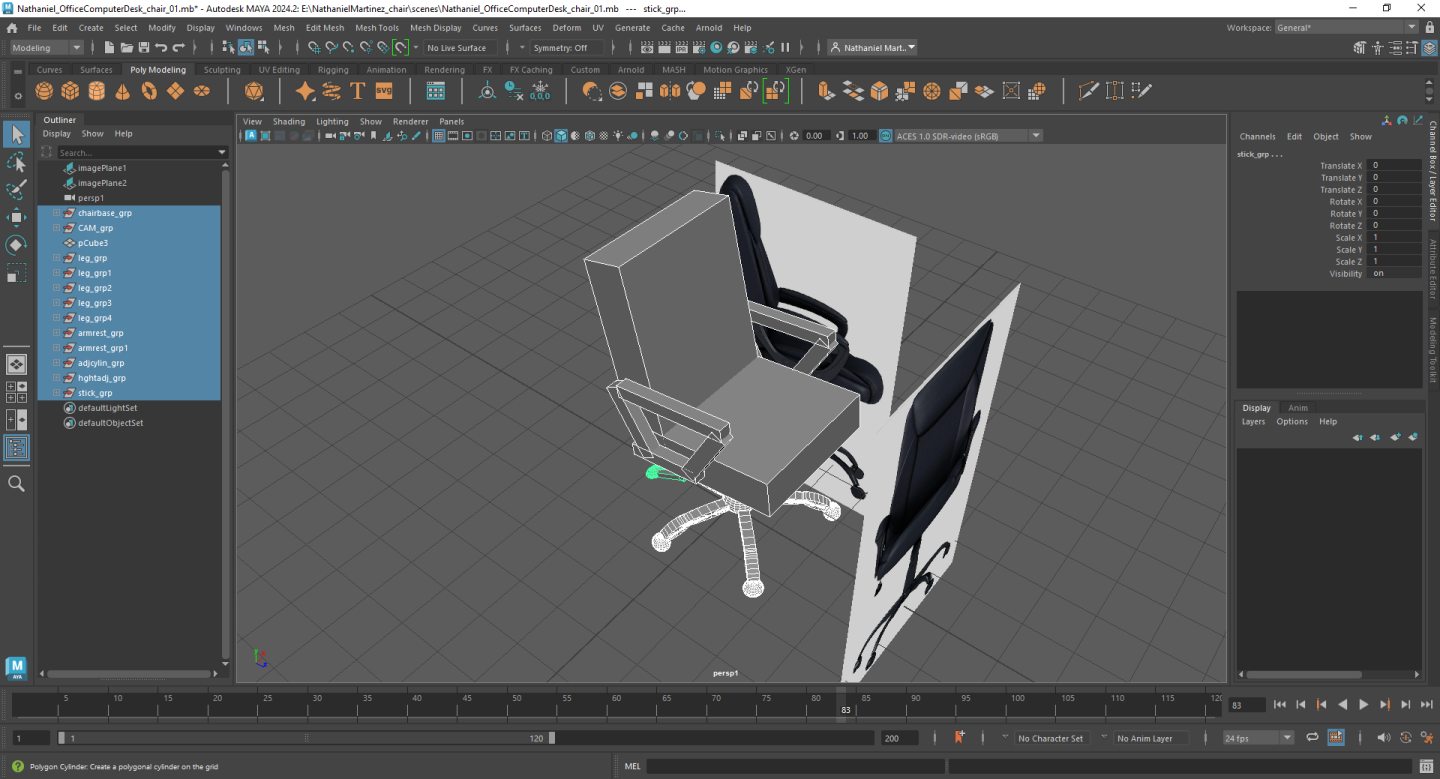Open the Channels menu in Channel Box
Viewport: 1440px width, 779px height.
tap(1257, 137)
